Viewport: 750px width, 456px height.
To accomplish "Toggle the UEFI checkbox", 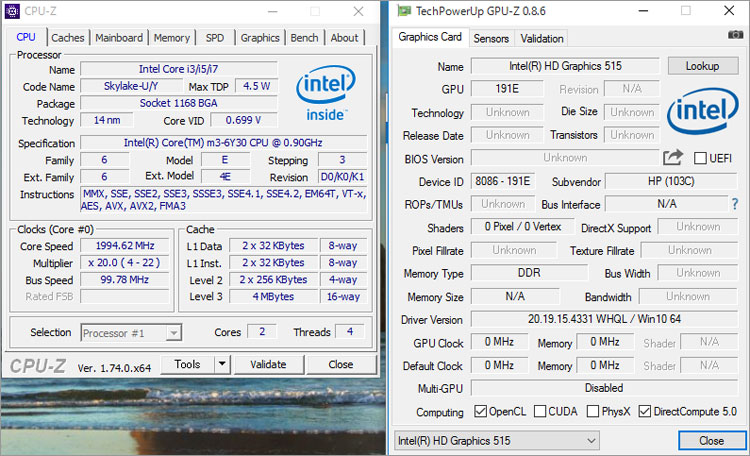I will tap(700, 158).
